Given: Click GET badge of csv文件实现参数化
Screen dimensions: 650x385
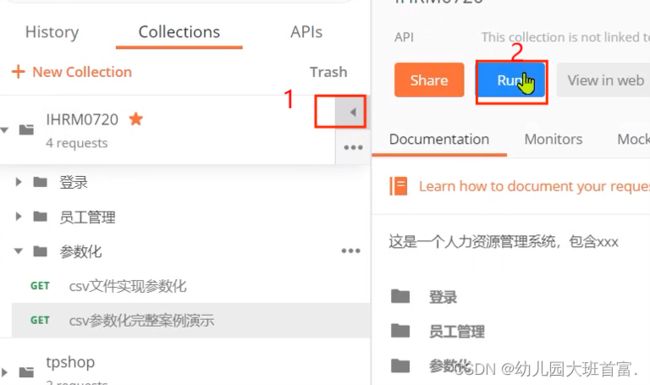Looking at the screenshot, I should pyautogui.click(x=40, y=286).
